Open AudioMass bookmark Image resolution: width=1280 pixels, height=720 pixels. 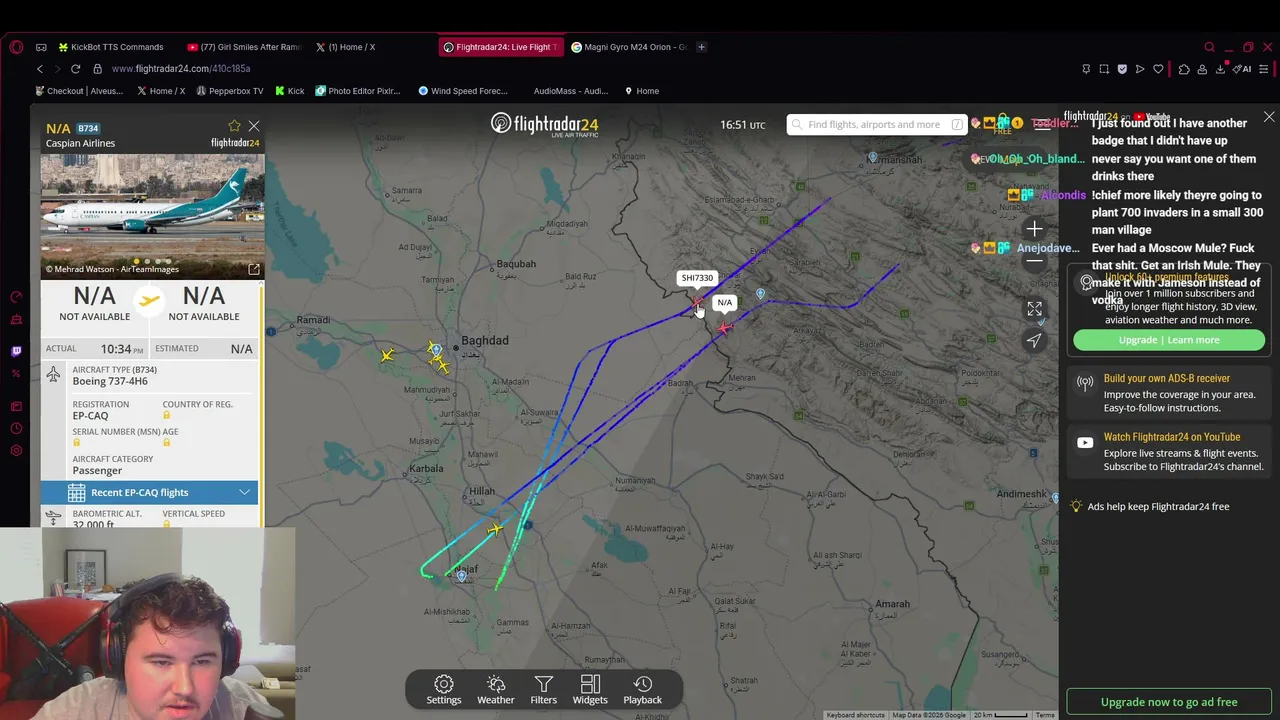[x=569, y=91]
